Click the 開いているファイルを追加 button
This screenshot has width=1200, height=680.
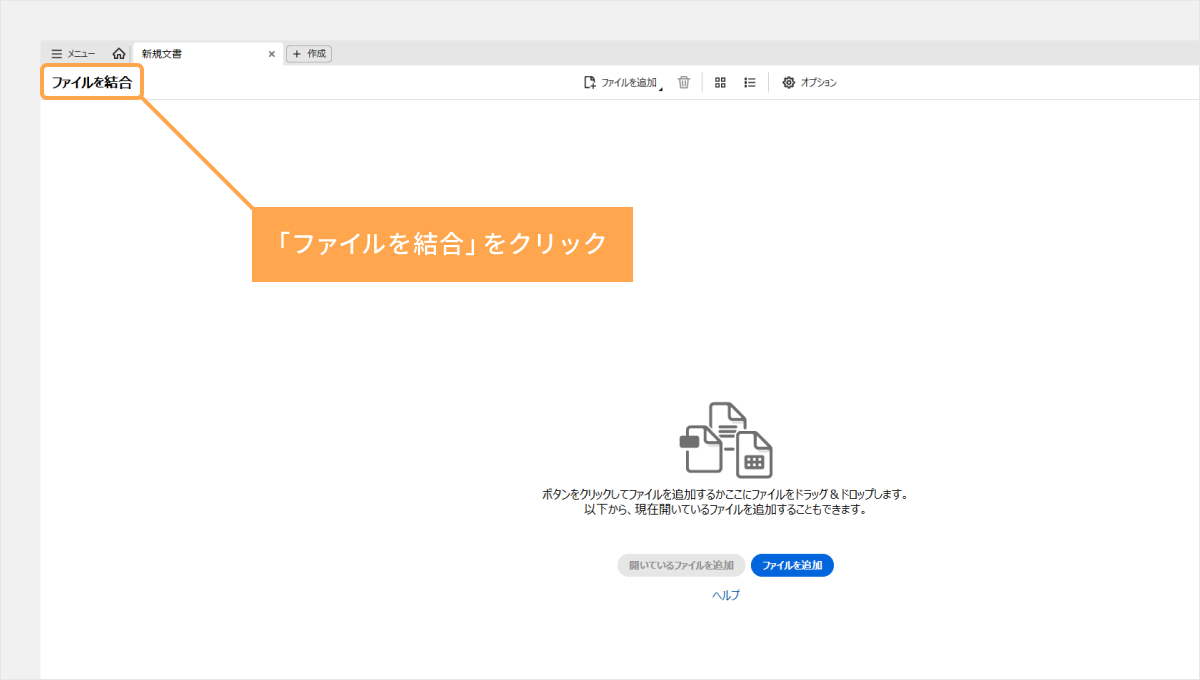click(681, 565)
